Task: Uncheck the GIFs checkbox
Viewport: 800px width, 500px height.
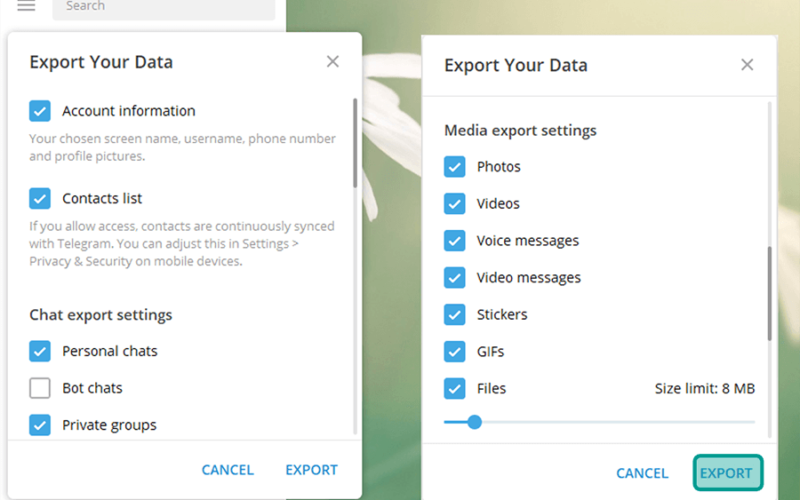Action: [x=455, y=352]
